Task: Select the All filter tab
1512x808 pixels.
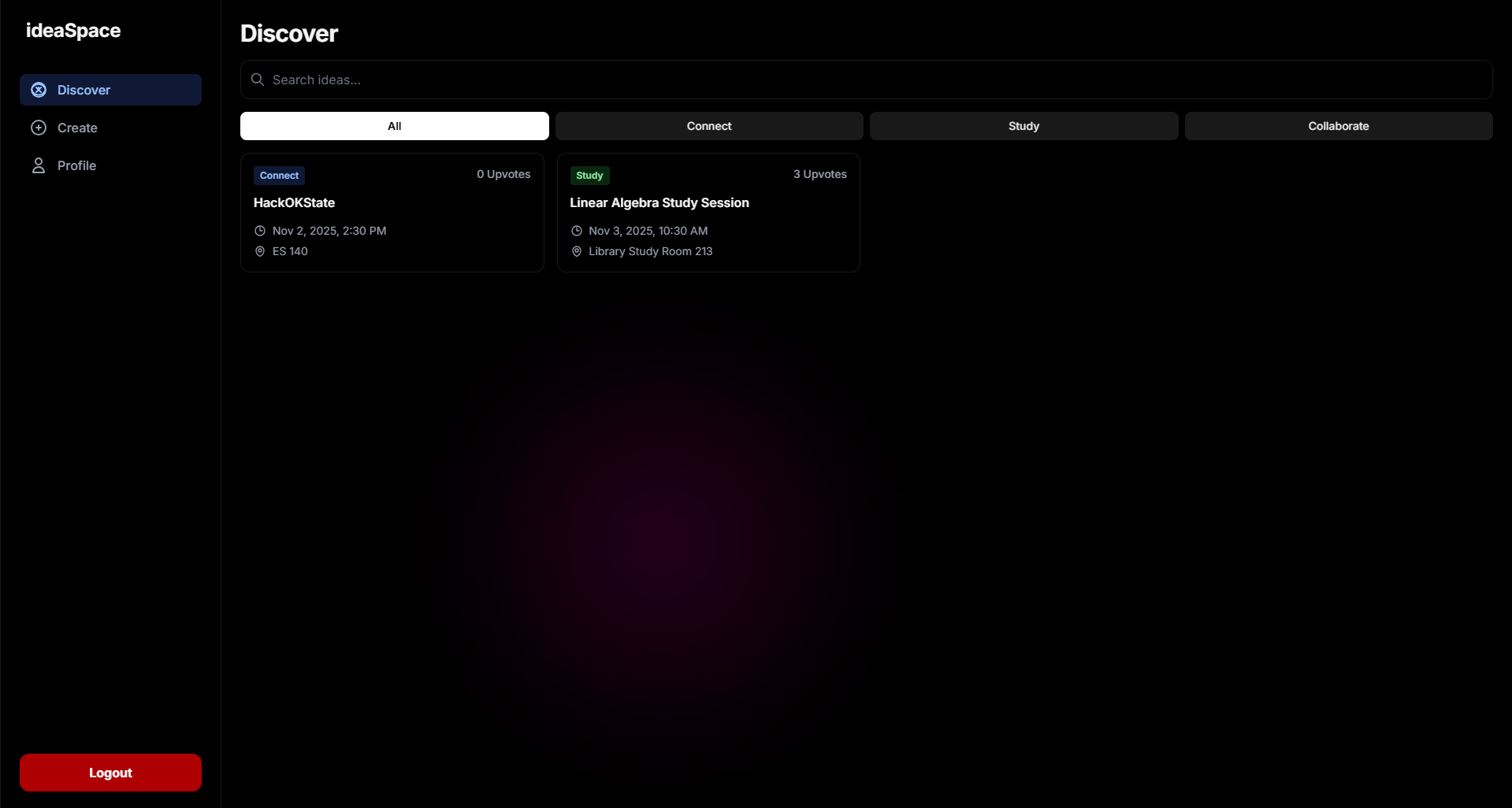Action: tap(395, 126)
